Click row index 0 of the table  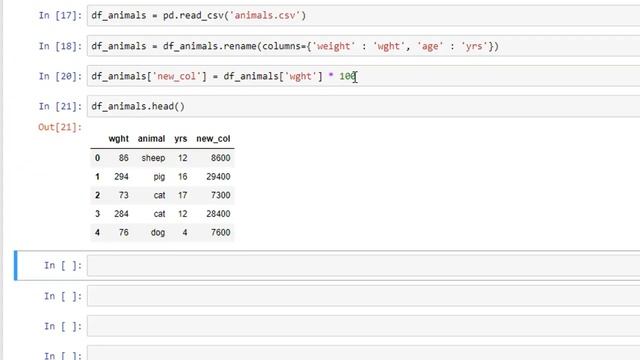[97, 158]
